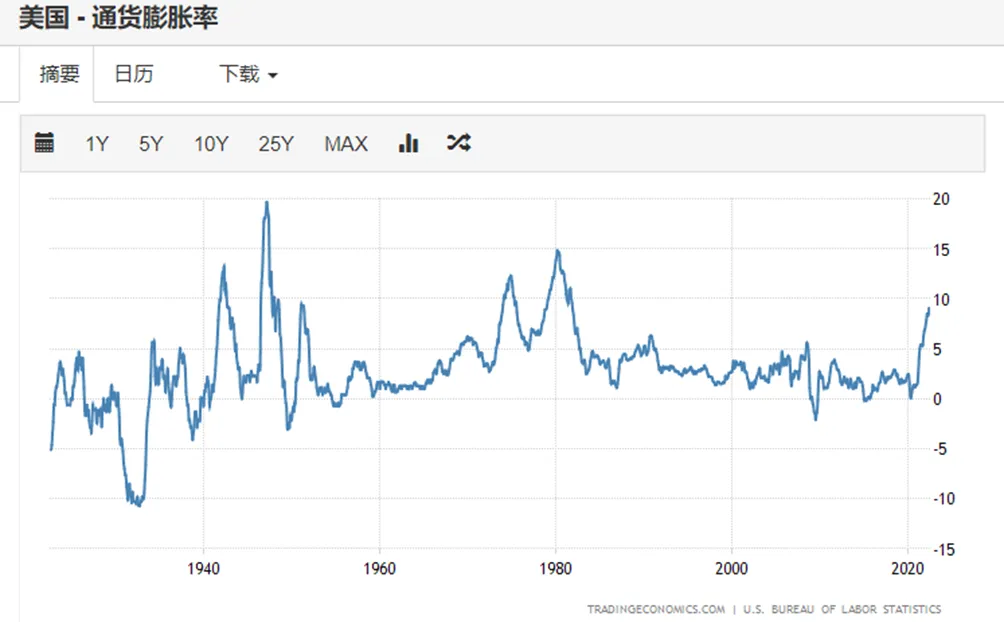Image resolution: width=1004 pixels, height=622 pixels.
Task: Click the TRADINGECONOMICS.COM source credit
Action: pyautogui.click(x=656, y=609)
